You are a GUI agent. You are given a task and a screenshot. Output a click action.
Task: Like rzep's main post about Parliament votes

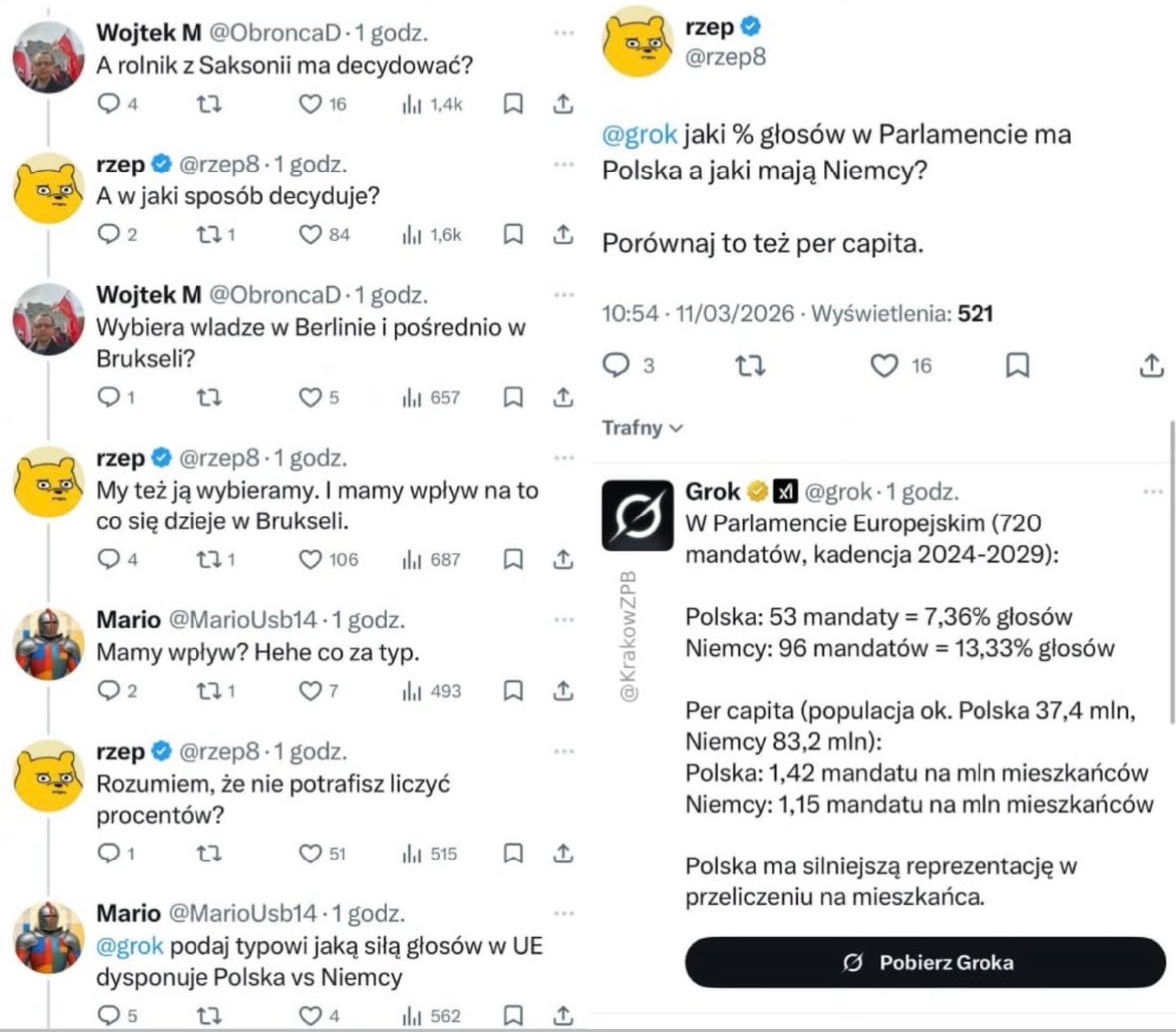(x=885, y=366)
